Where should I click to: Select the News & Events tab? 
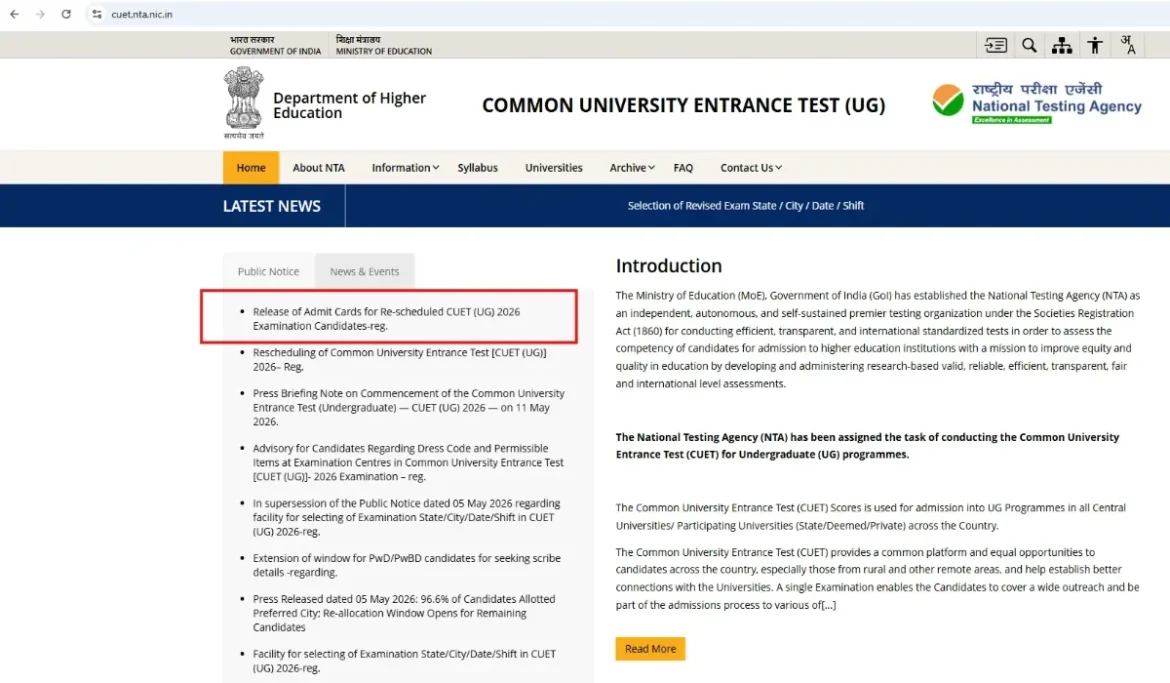pos(365,272)
